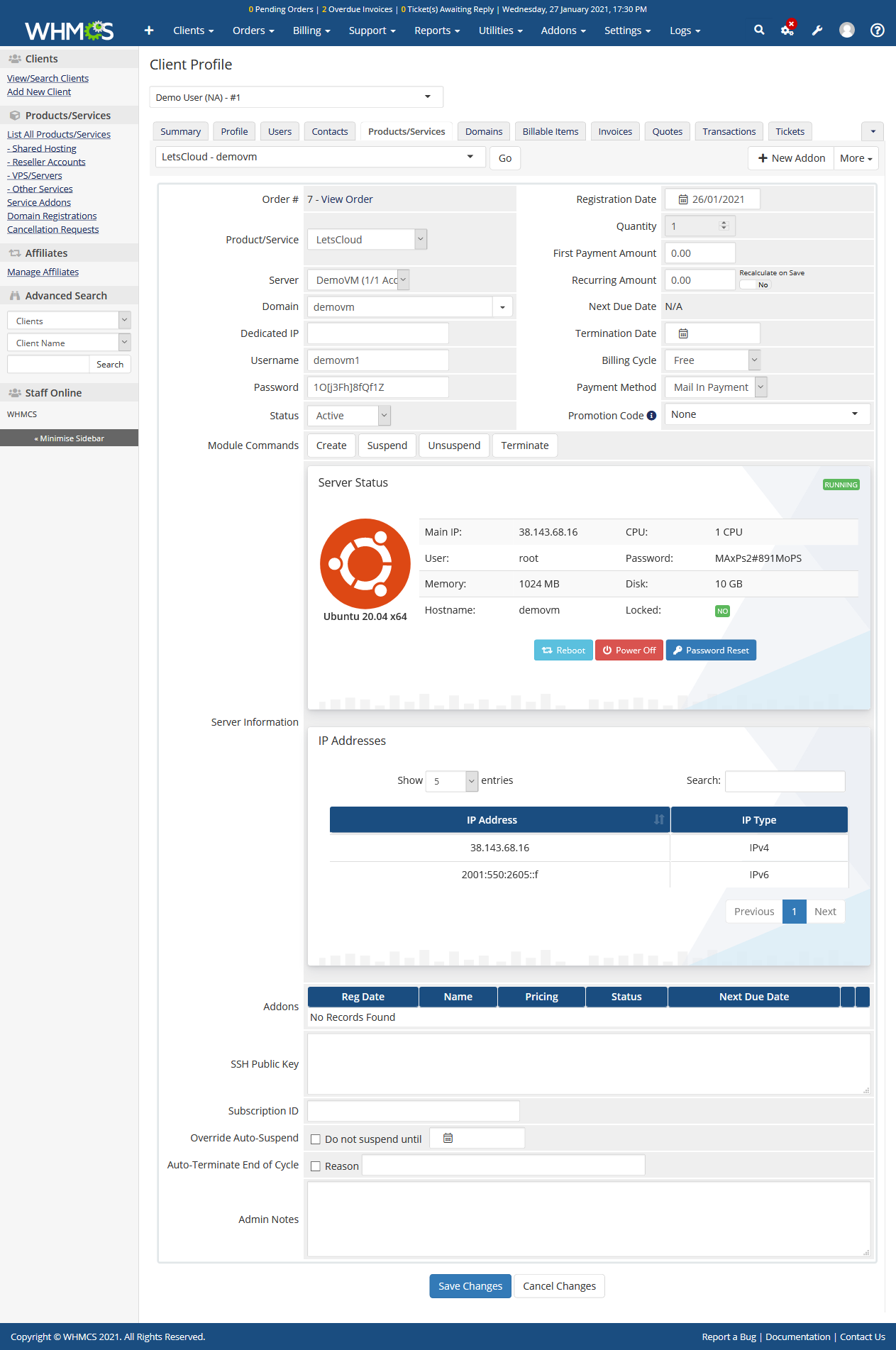Viewport: 896px width, 1350px height.
Task: Open the notifications gear icon with red badge
Action: point(787,29)
